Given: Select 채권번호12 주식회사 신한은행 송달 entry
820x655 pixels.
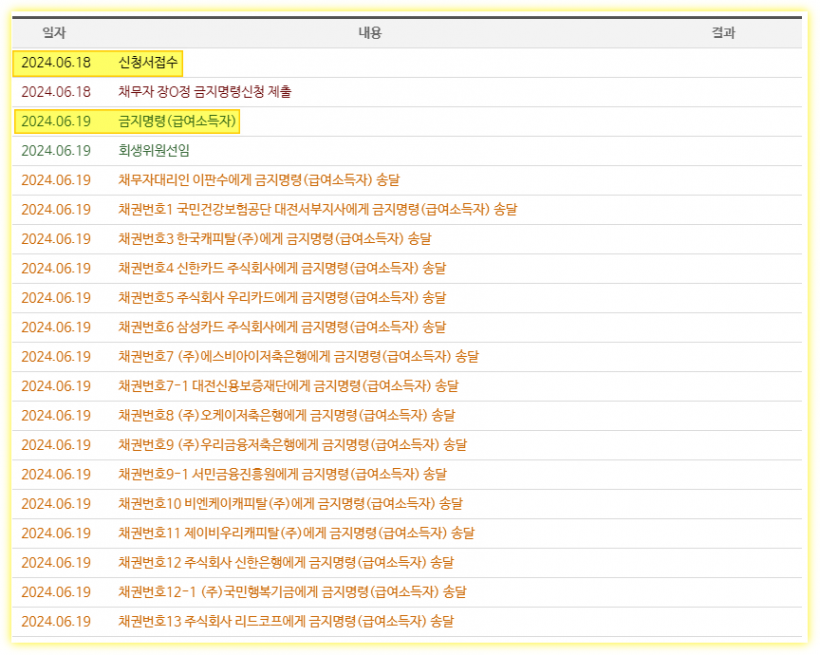Looking at the screenshot, I should pos(286,562).
